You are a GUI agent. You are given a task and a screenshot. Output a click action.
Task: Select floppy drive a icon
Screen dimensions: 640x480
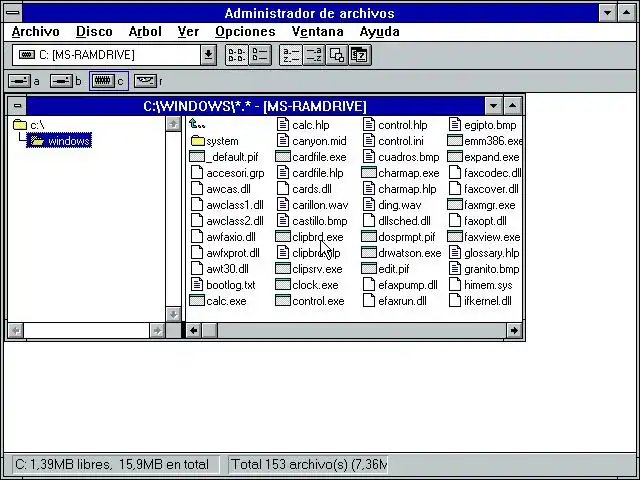[20, 81]
